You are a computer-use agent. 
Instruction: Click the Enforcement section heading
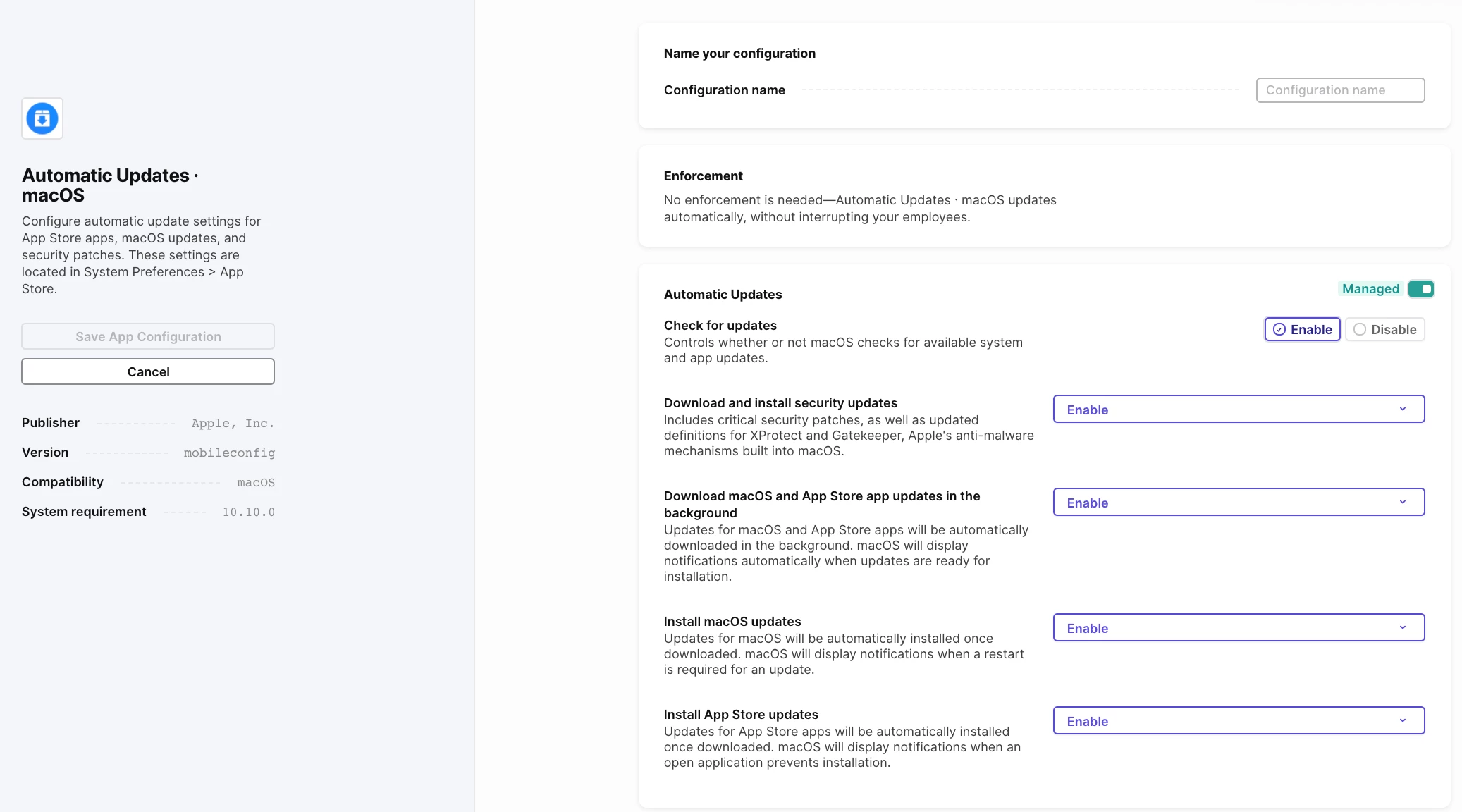pyautogui.click(x=703, y=176)
